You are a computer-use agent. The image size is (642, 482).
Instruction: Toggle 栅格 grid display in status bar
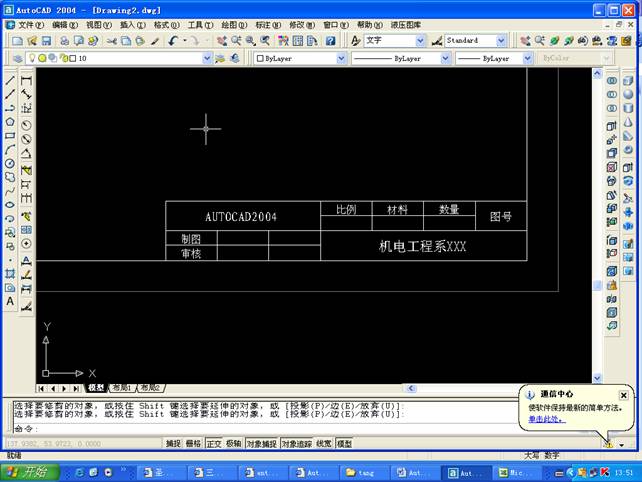[x=193, y=444]
